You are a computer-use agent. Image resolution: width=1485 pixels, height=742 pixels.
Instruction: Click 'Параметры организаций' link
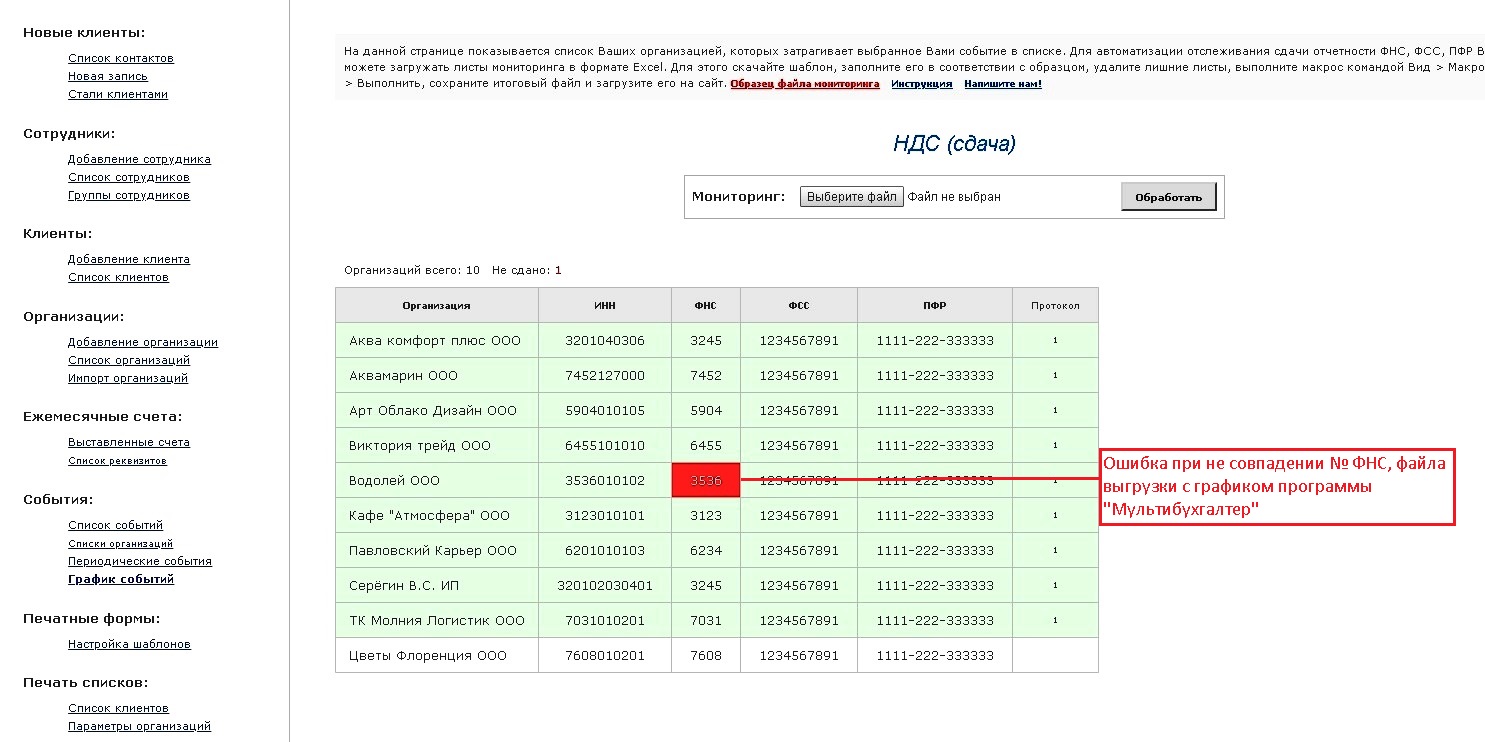pos(139,726)
